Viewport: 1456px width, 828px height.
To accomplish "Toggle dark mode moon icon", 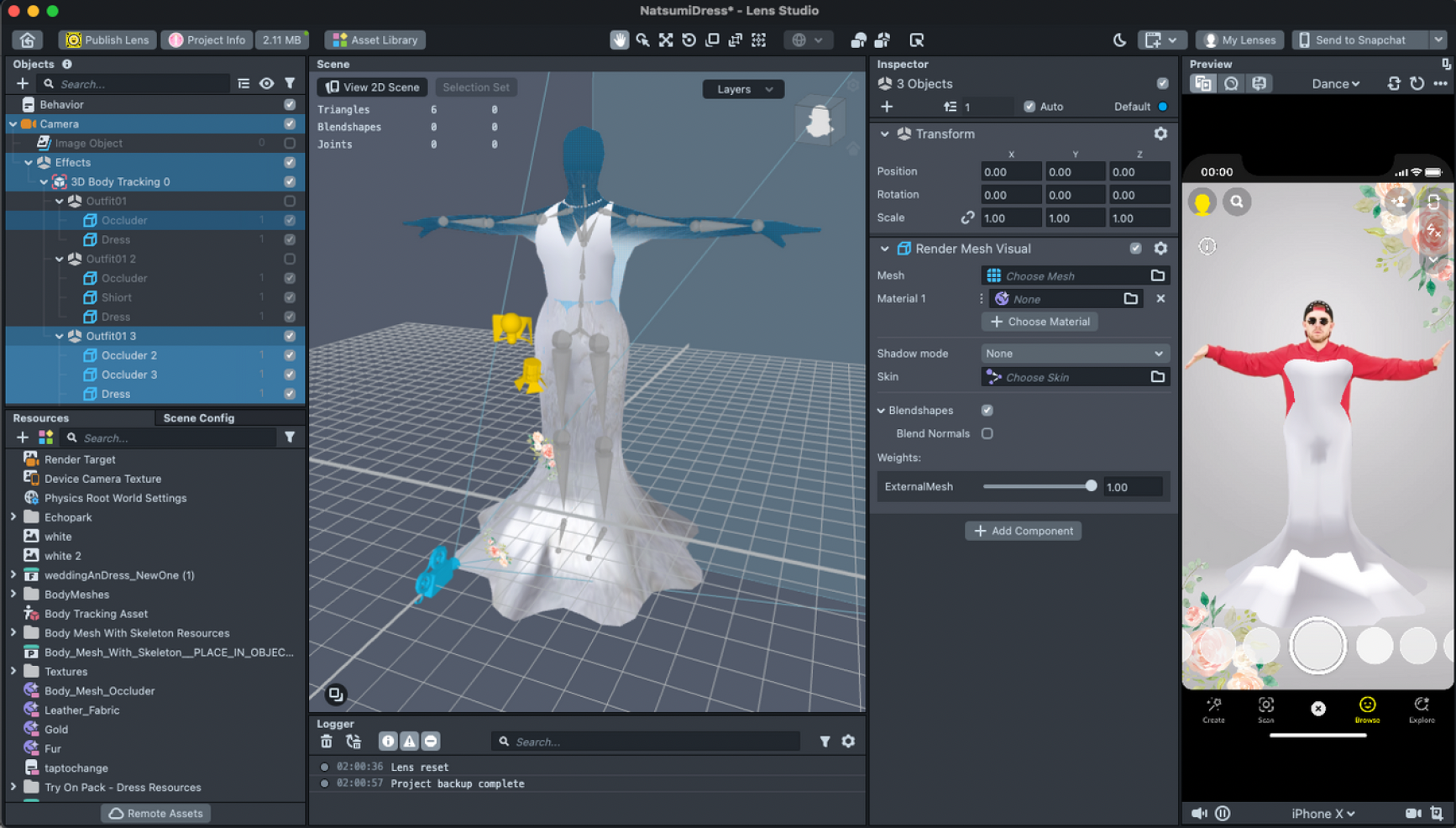I will pos(1119,39).
